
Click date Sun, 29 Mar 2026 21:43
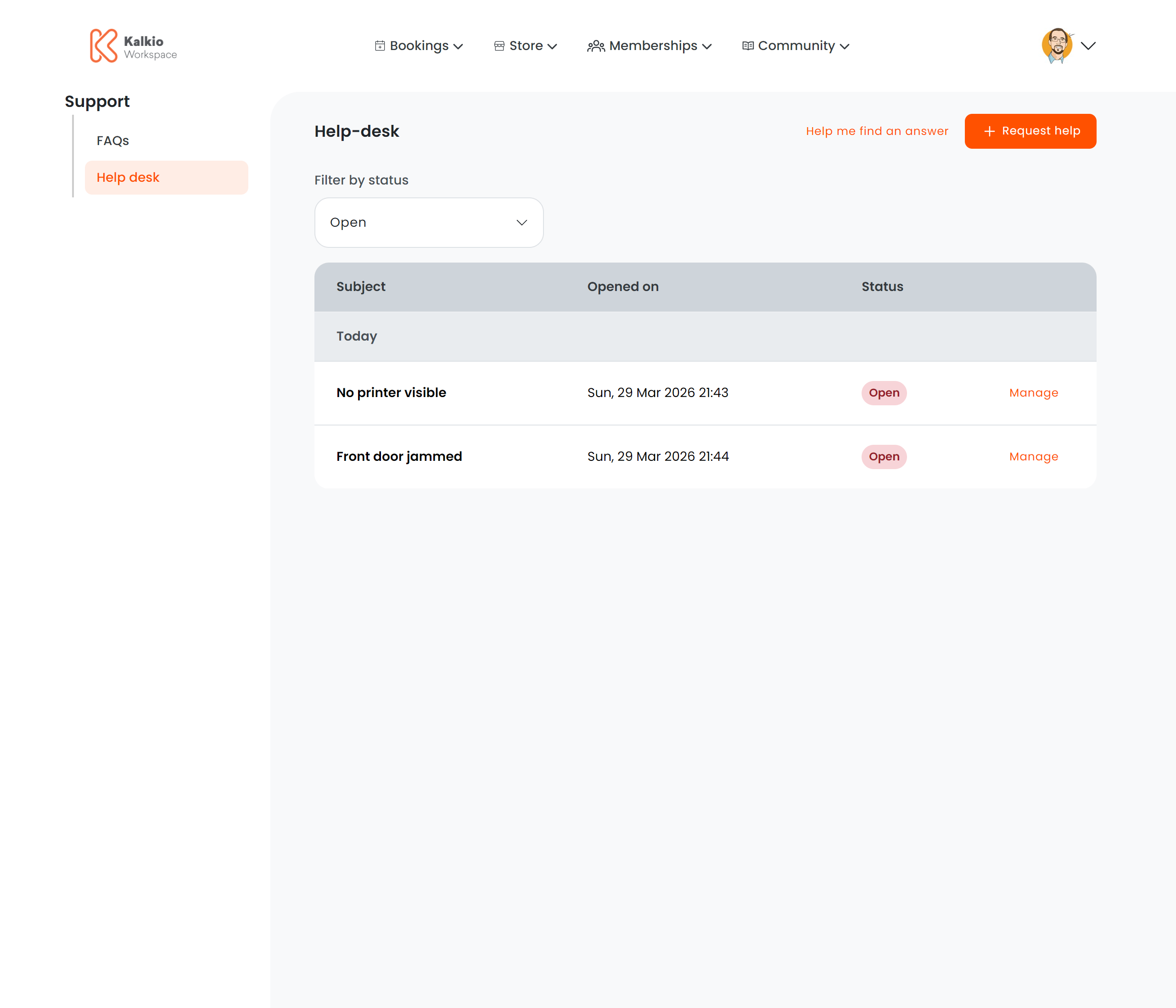tap(657, 393)
